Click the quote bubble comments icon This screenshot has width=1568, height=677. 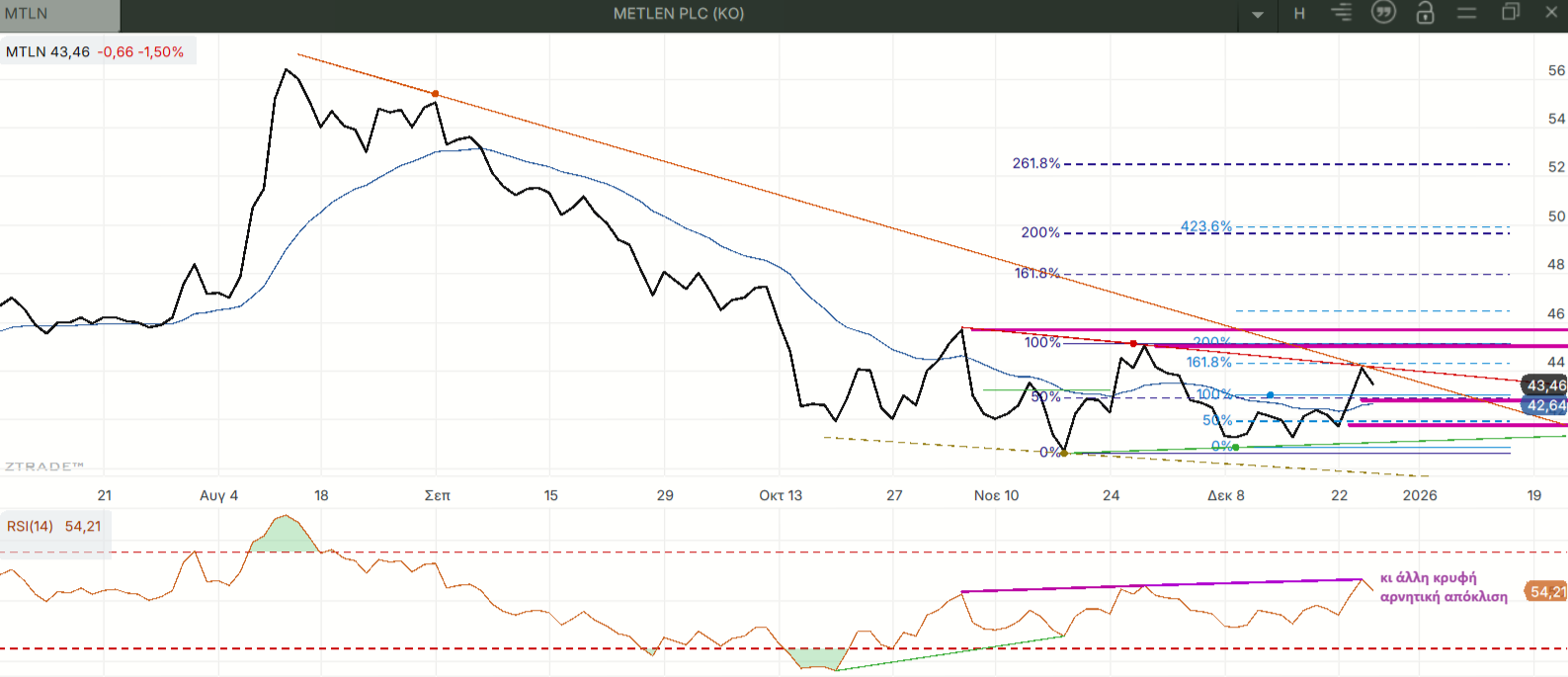1383,13
